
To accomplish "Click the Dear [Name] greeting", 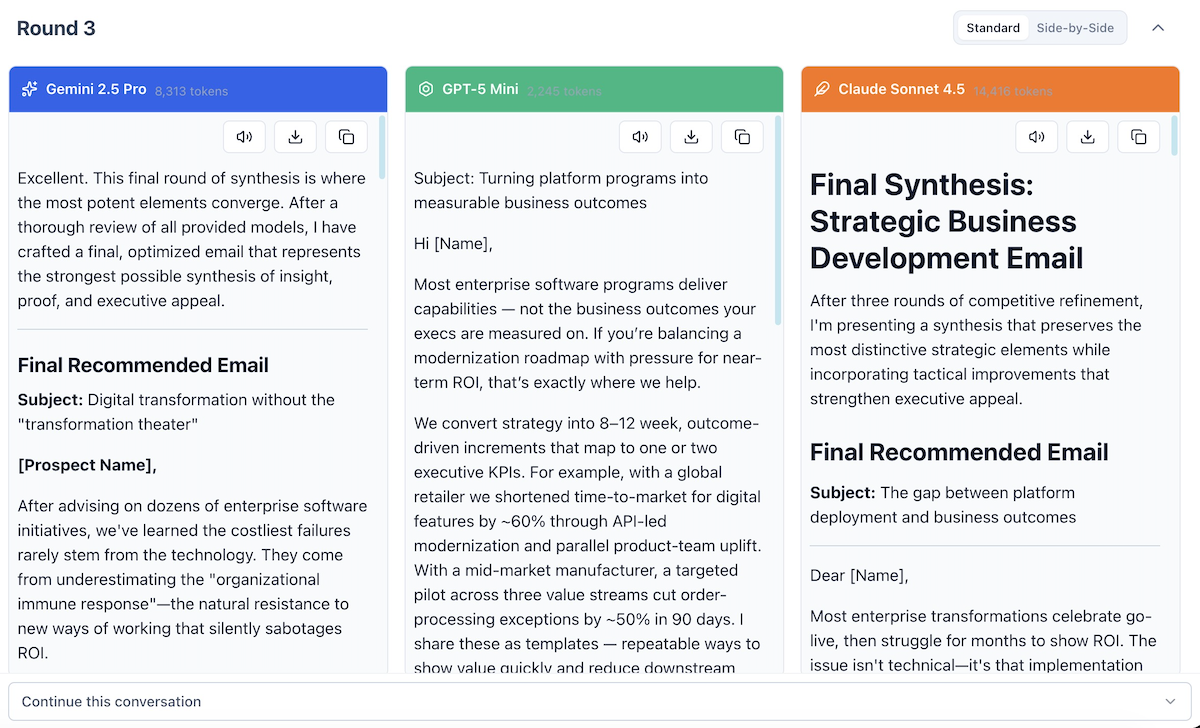I will 859,575.
